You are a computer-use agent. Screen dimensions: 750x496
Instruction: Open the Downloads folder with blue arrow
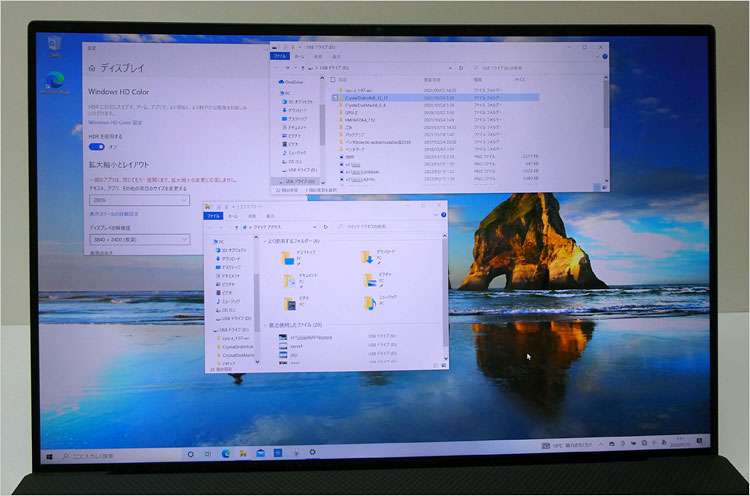369,259
